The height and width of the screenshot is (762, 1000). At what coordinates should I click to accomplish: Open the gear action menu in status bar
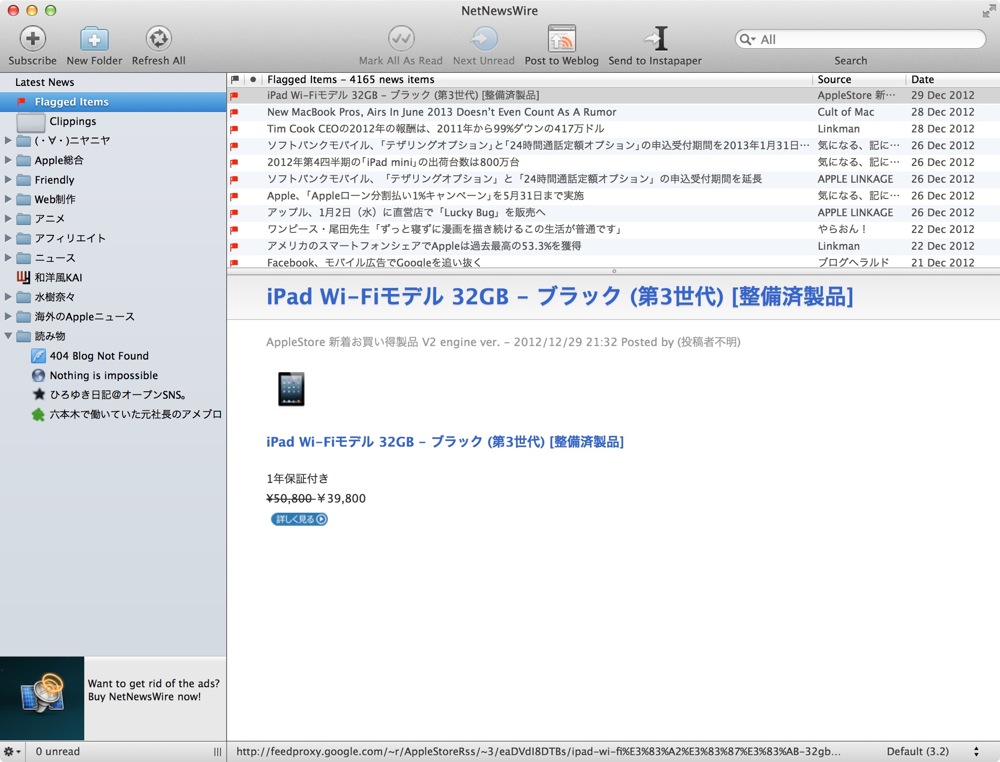click(12, 751)
